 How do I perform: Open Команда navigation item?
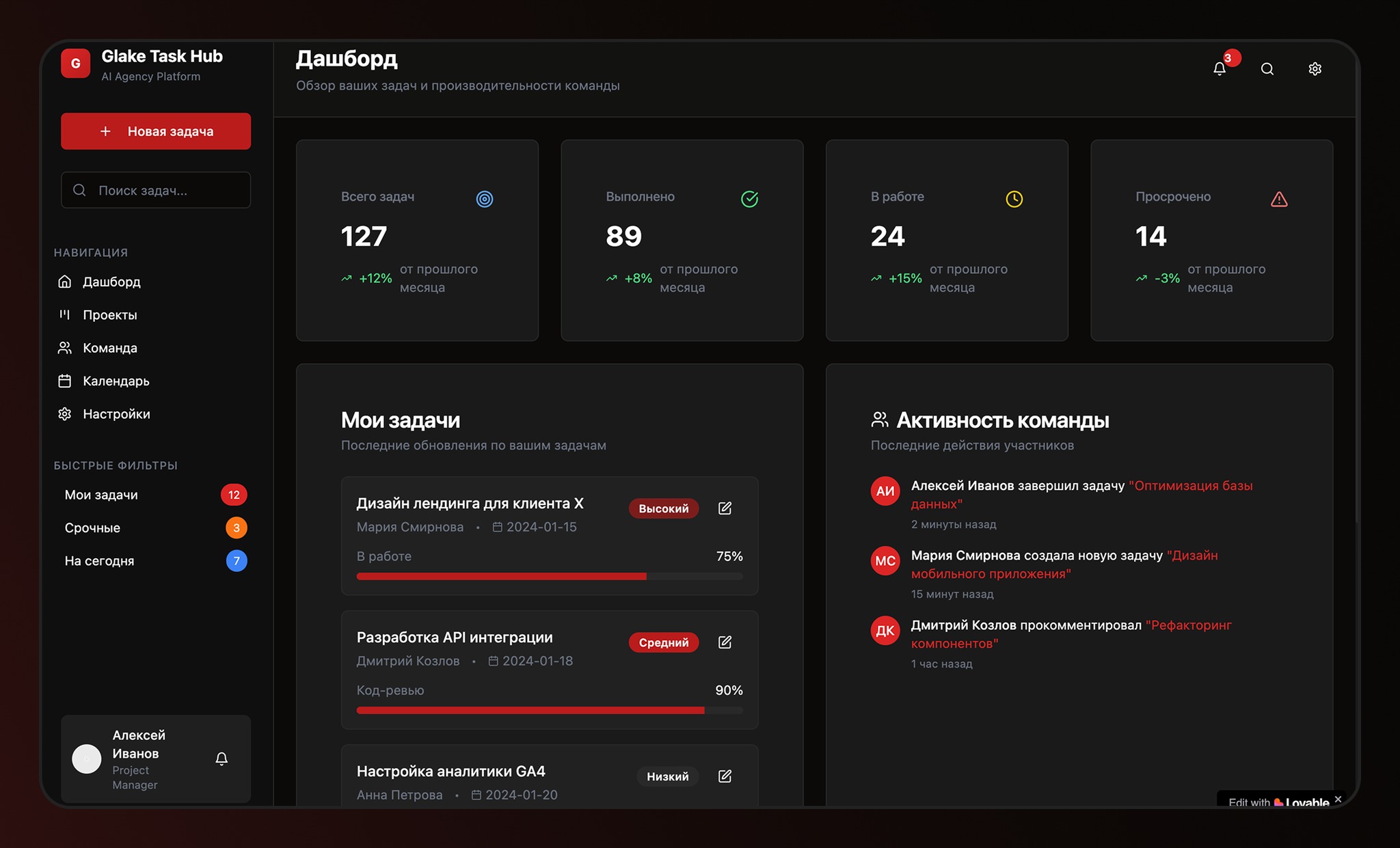[109, 348]
